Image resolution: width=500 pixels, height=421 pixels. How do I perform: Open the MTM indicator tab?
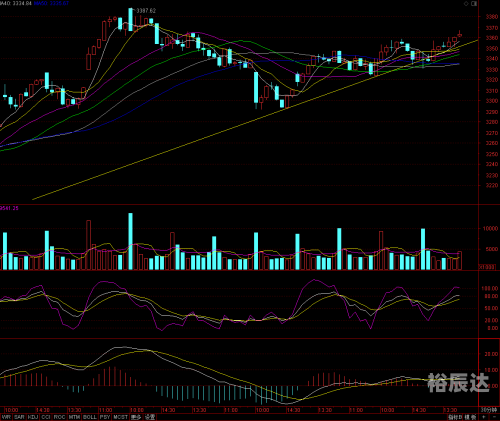pyautogui.click(x=74, y=417)
